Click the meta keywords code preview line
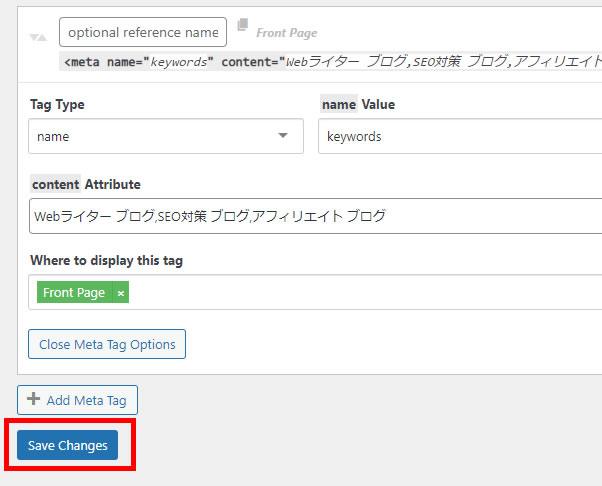The width and height of the screenshot is (602, 486). pos(330,61)
